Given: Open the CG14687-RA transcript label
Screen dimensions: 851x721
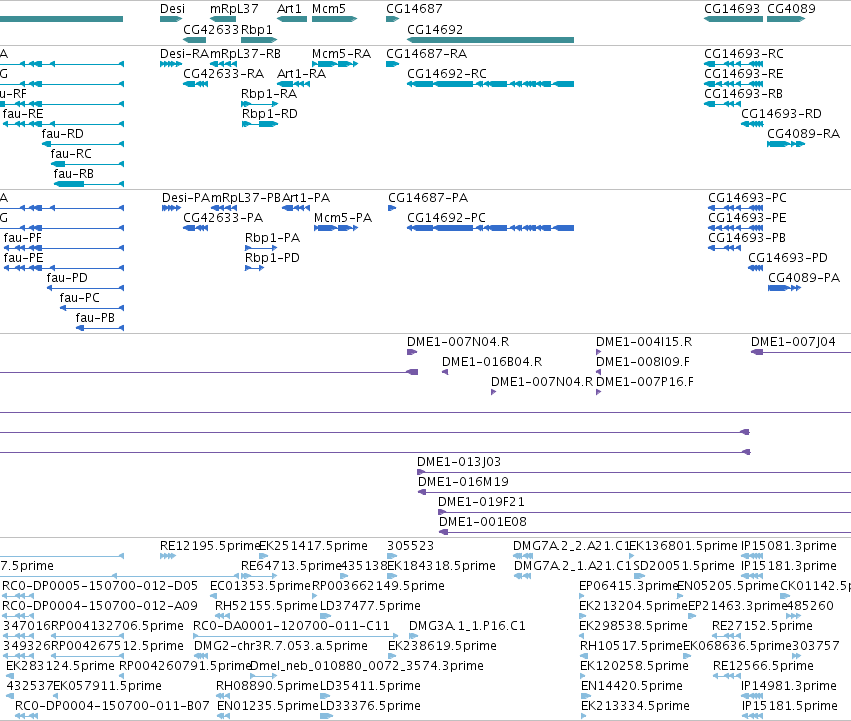Looking at the screenshot, I should [x=427, y=54].
